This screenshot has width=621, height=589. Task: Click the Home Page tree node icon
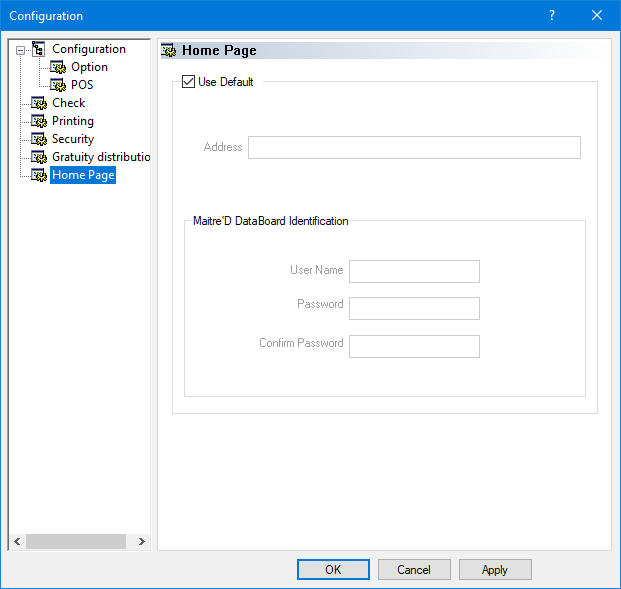point(39,175)
